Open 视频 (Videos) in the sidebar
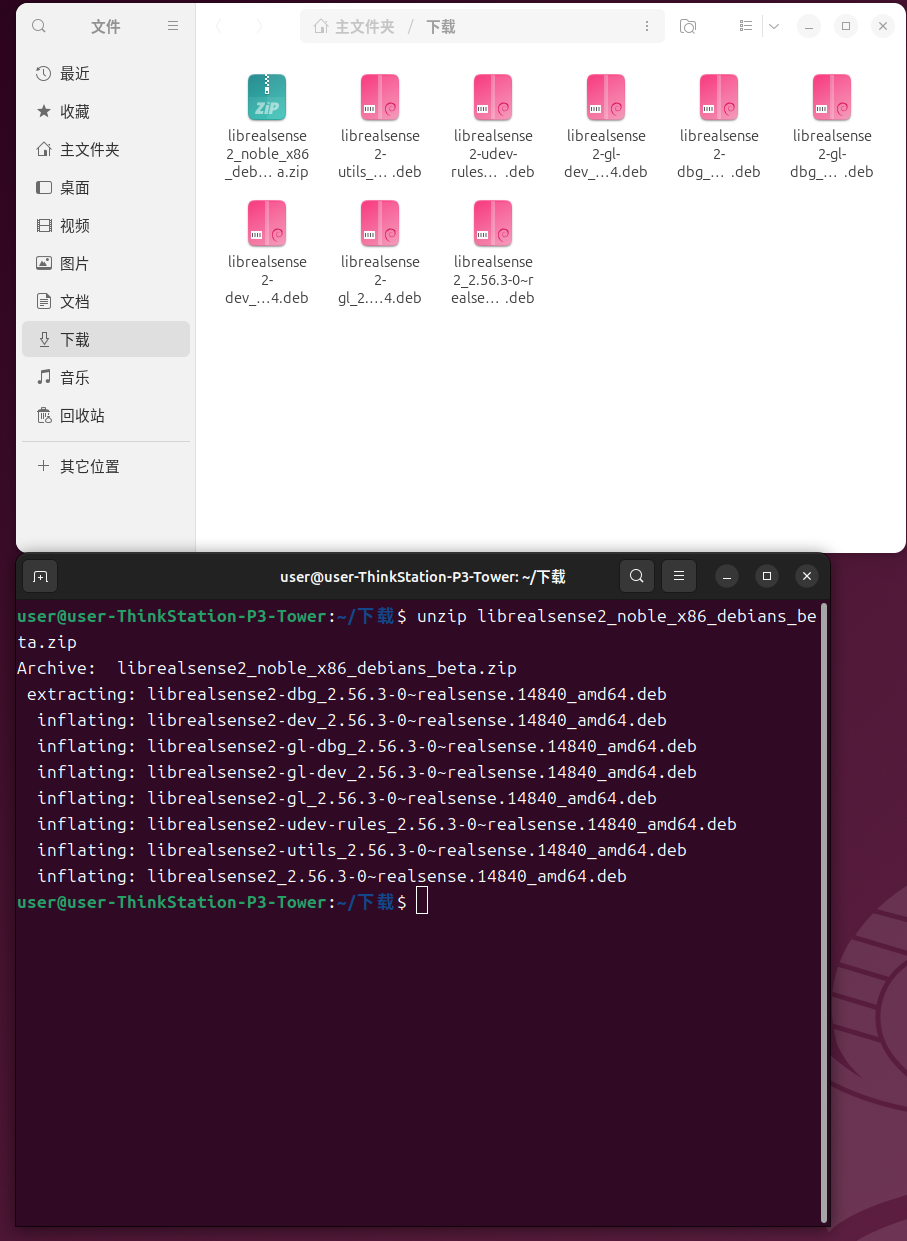The image size is (907, 1241). click(x=105, y=225)
